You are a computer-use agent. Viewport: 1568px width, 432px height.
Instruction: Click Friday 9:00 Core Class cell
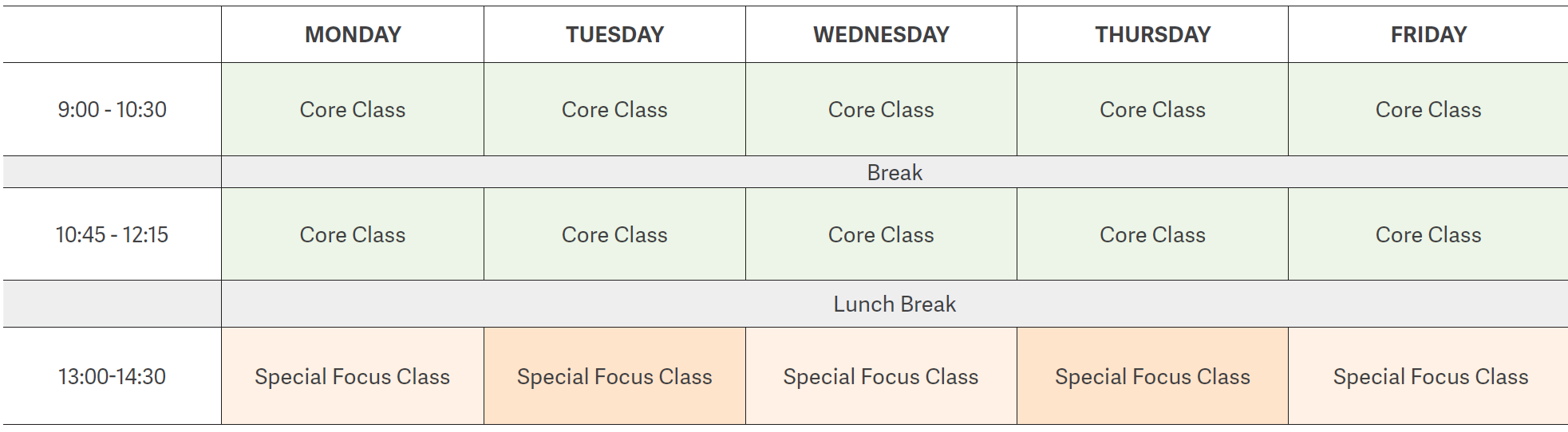pos(1428,109)
